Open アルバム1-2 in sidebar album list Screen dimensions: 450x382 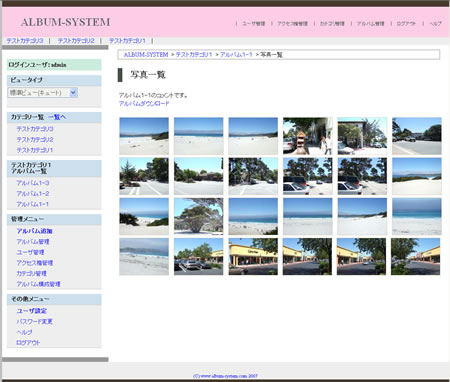pyautogui.click(x=33, y=194)
